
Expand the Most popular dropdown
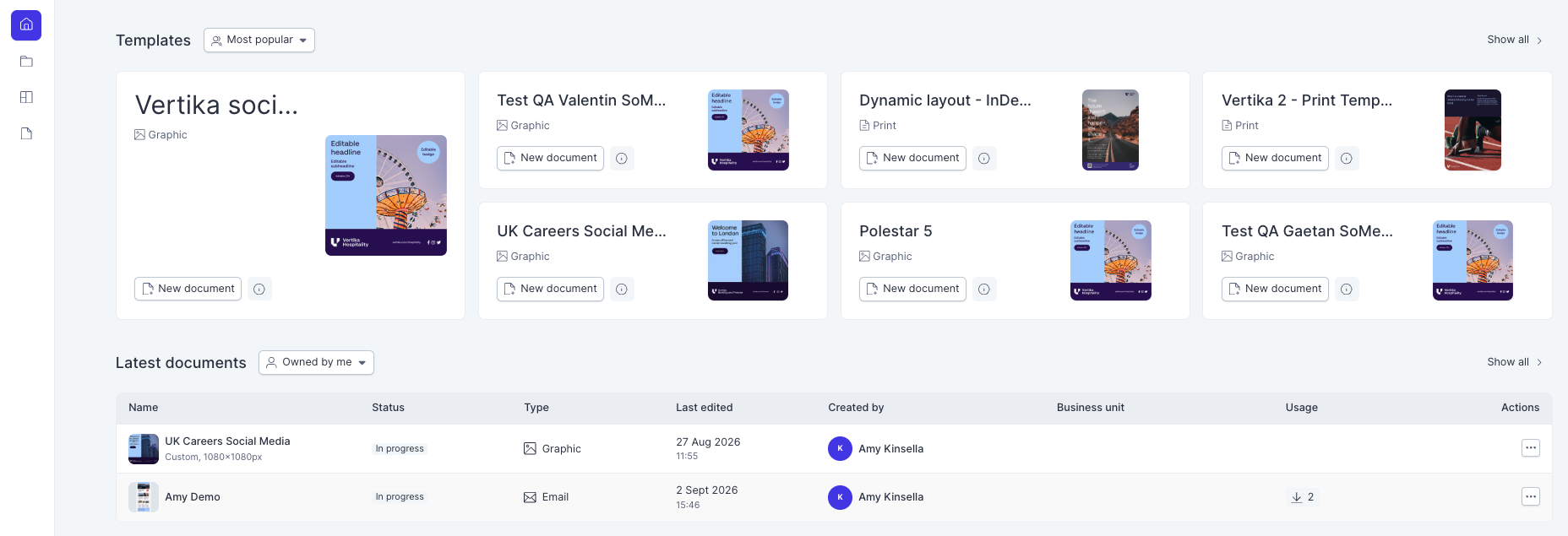point(259,40)
